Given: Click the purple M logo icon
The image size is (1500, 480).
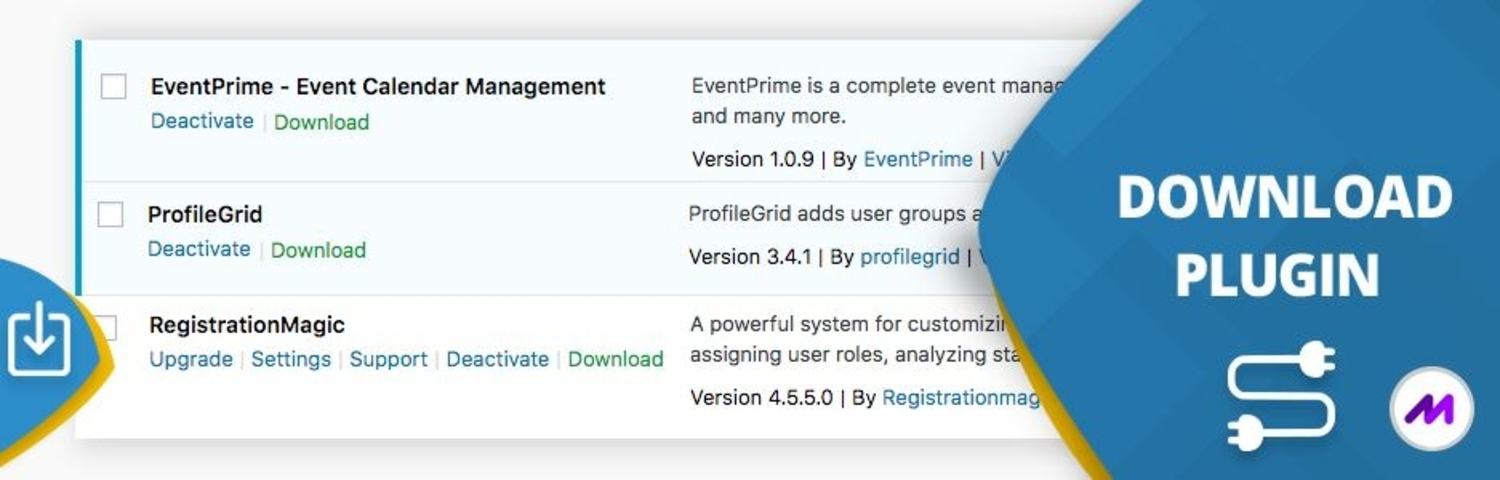Looking at the screenshot, I should click(1431, 408).
